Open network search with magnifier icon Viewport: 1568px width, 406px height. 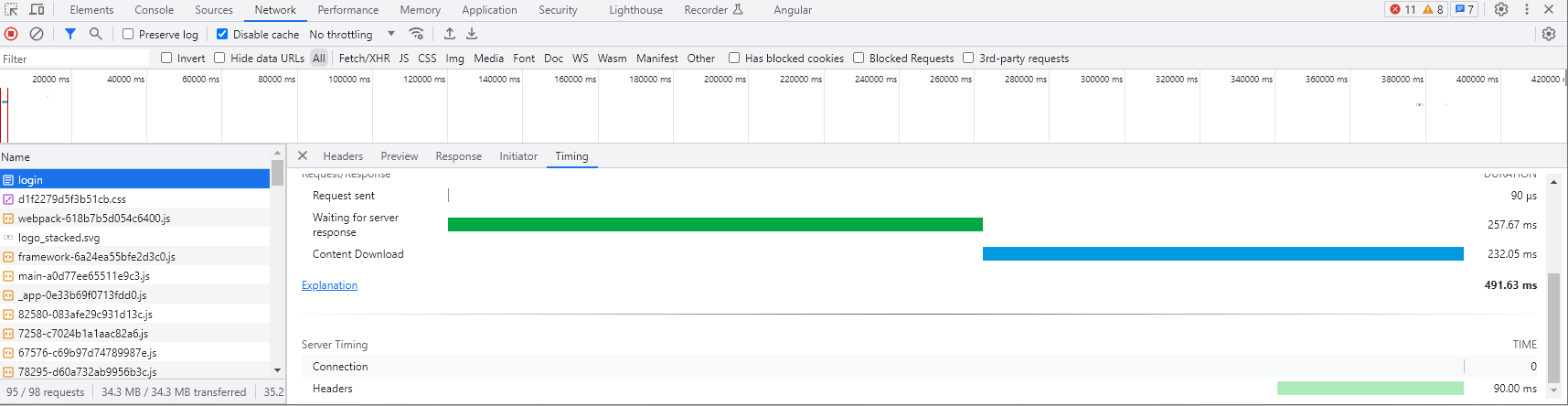(96, 34)
